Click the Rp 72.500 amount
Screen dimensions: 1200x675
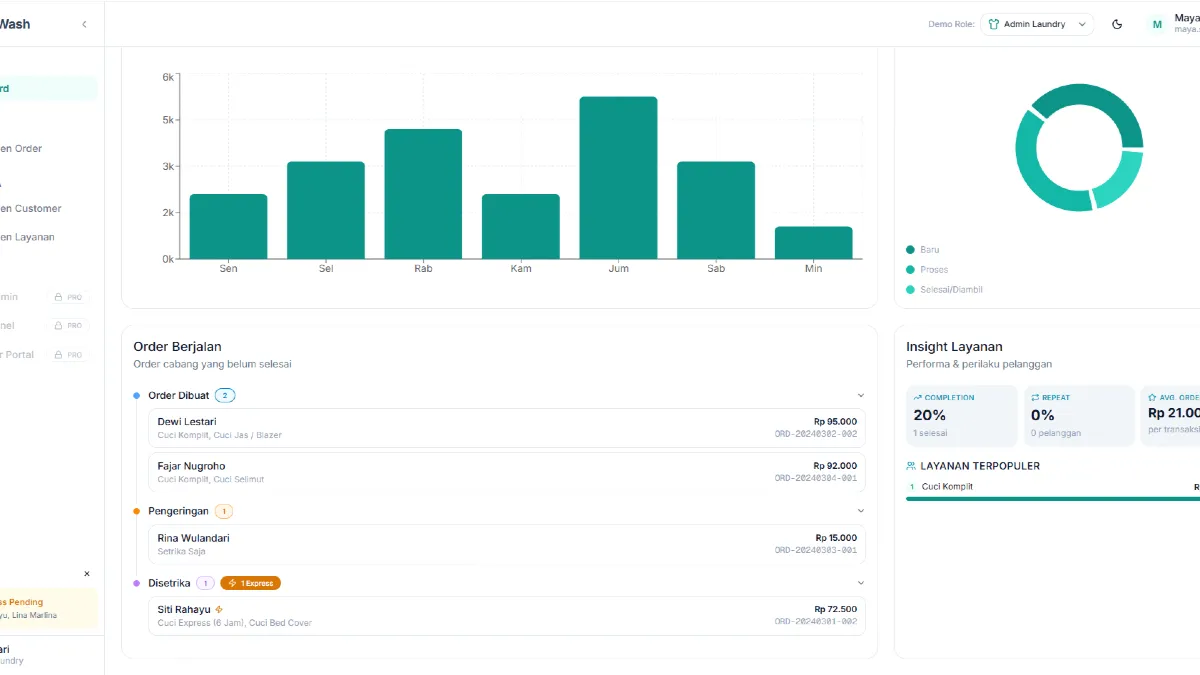coord(835,610)
